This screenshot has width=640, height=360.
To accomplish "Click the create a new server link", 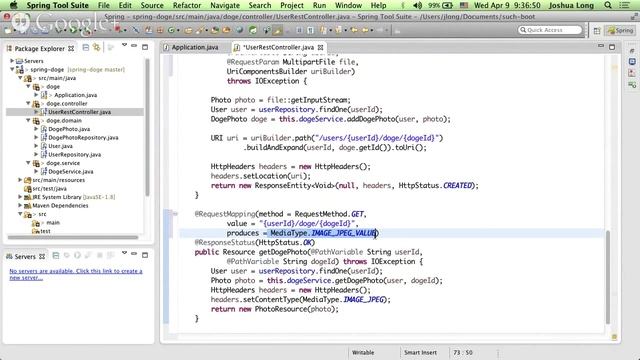I will (x=76, y=274).
